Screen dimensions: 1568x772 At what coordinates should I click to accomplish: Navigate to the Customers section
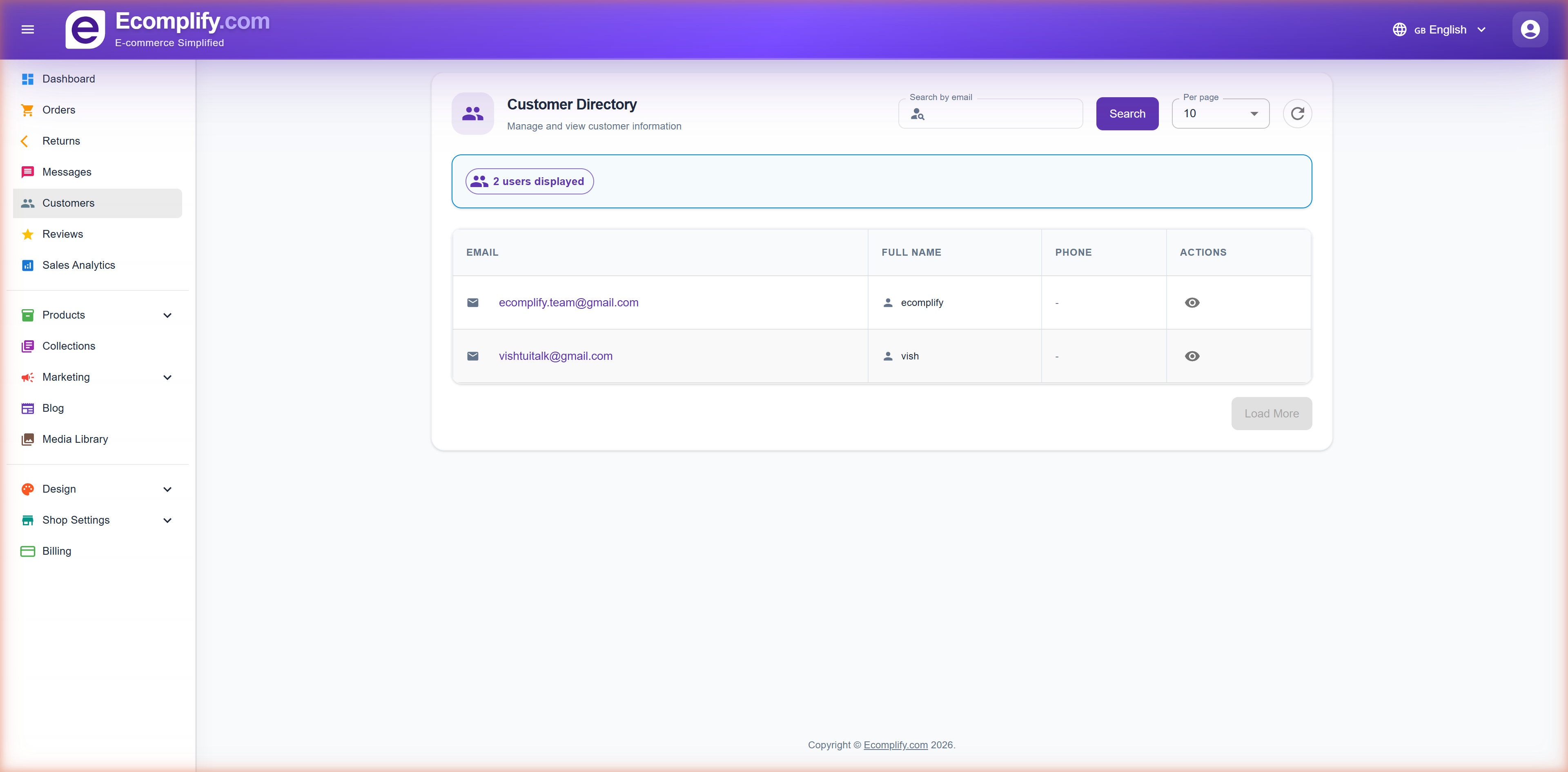pos(67,203)
